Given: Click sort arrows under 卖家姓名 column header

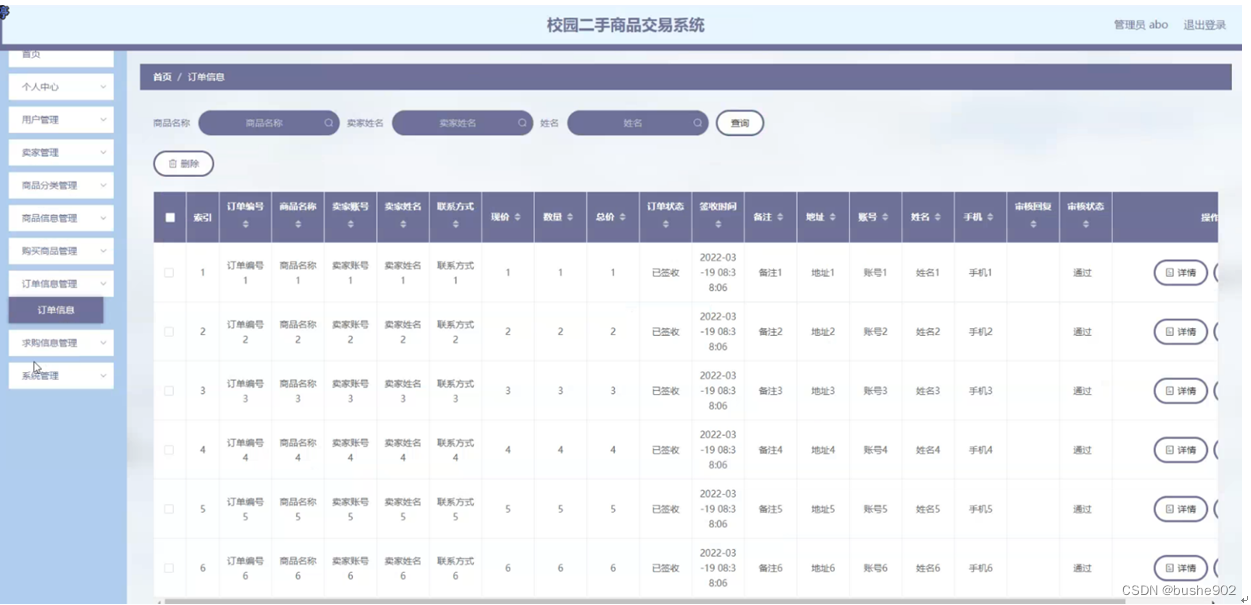Looking at the screenshot, I should (403, 225).
